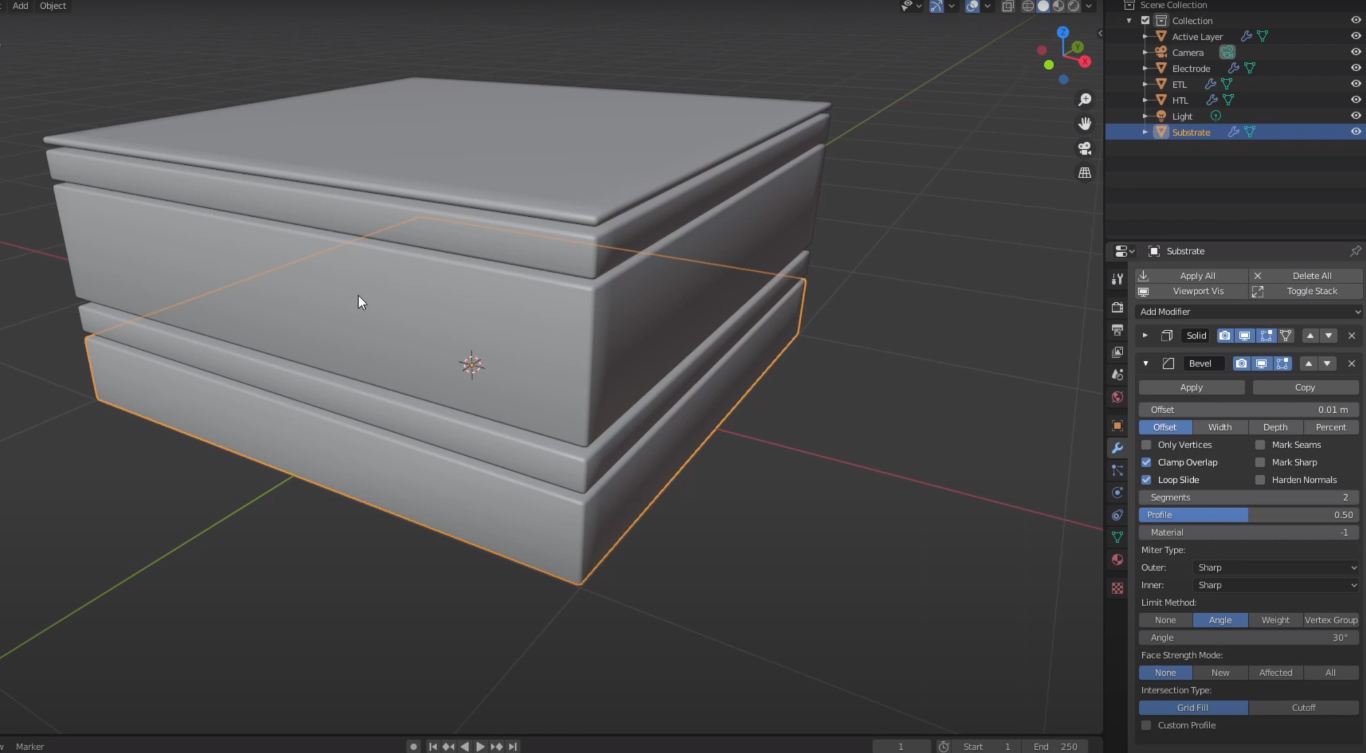Toggle camera view icon in viewport
Viewport: 1366px width, 753px height.
pyautogui.click(x=1084, y=148)
